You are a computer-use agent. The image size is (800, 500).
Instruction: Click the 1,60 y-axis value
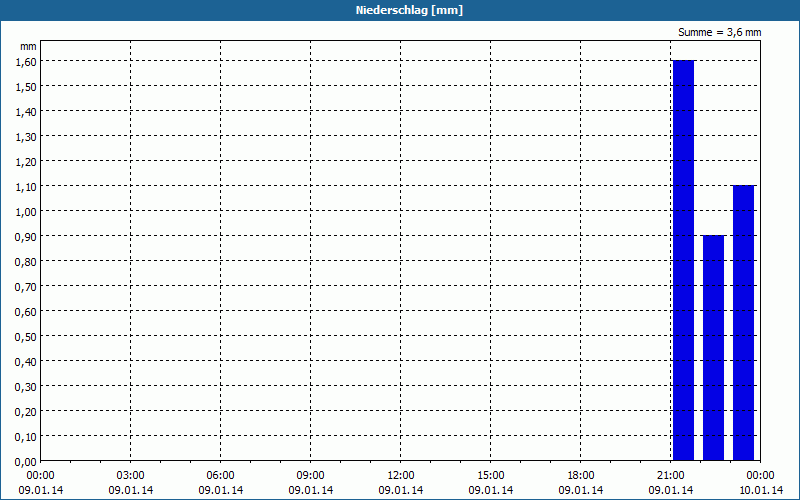[x=26, y=62]
